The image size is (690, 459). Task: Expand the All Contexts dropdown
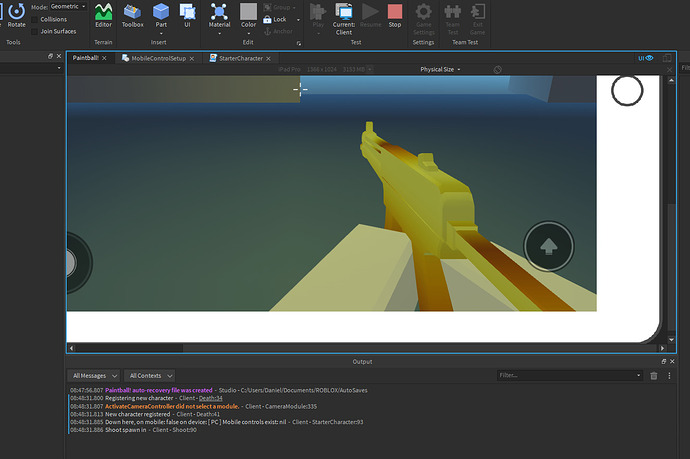click(x=151, y=375)
